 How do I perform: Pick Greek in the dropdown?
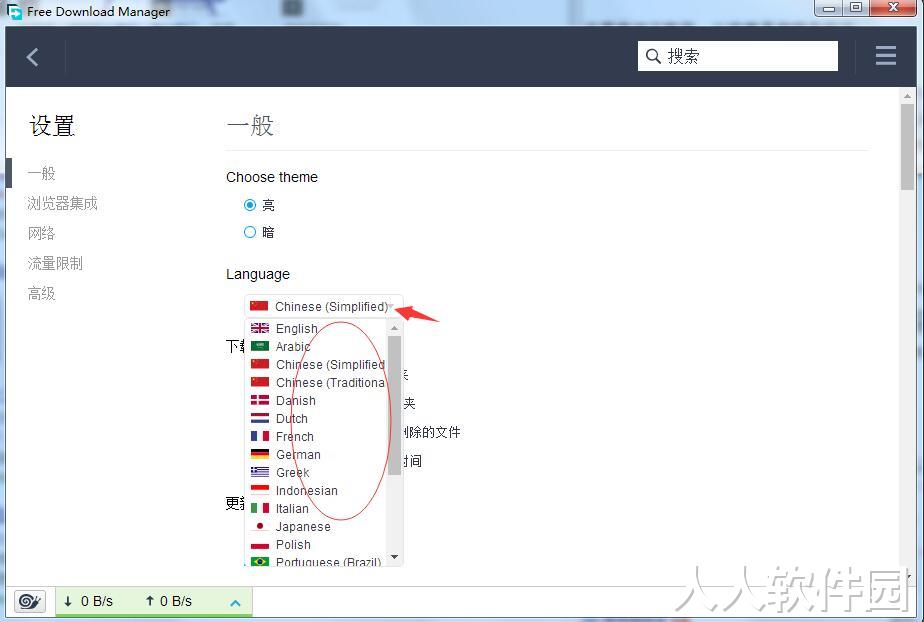point(316,472)
